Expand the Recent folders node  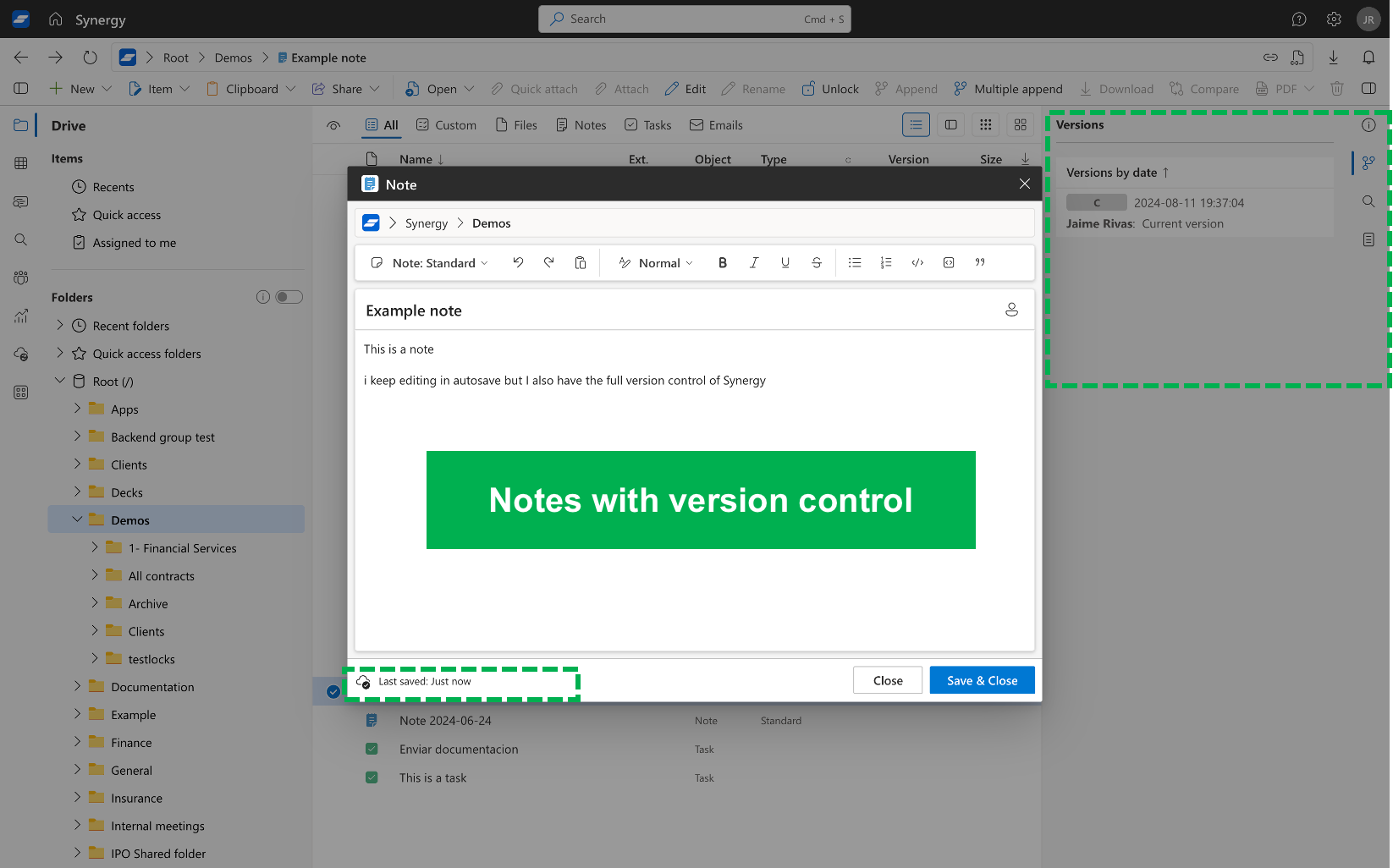click(x=60, y=325)
